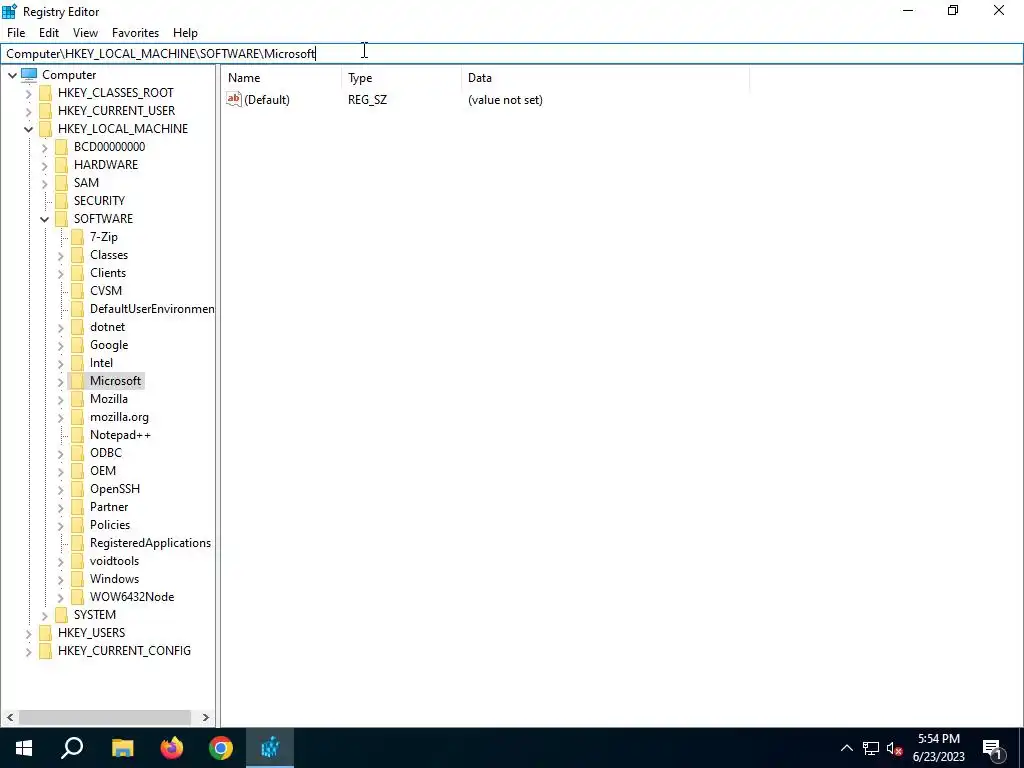Launch Google Chrome from taskbar
1024x768 pixels.
[x=221, y=748]
